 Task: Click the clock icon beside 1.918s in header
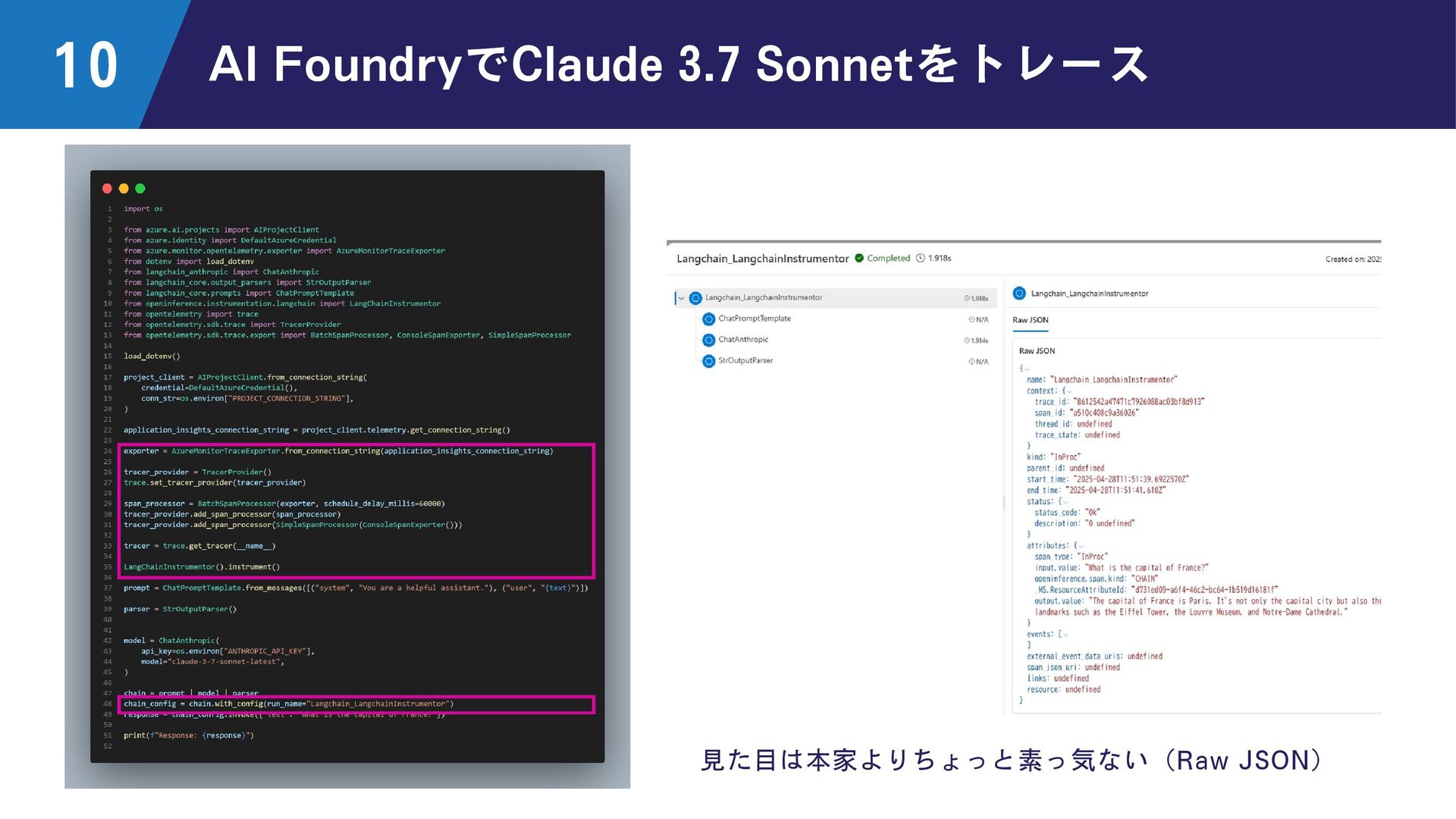click(921, 258)
